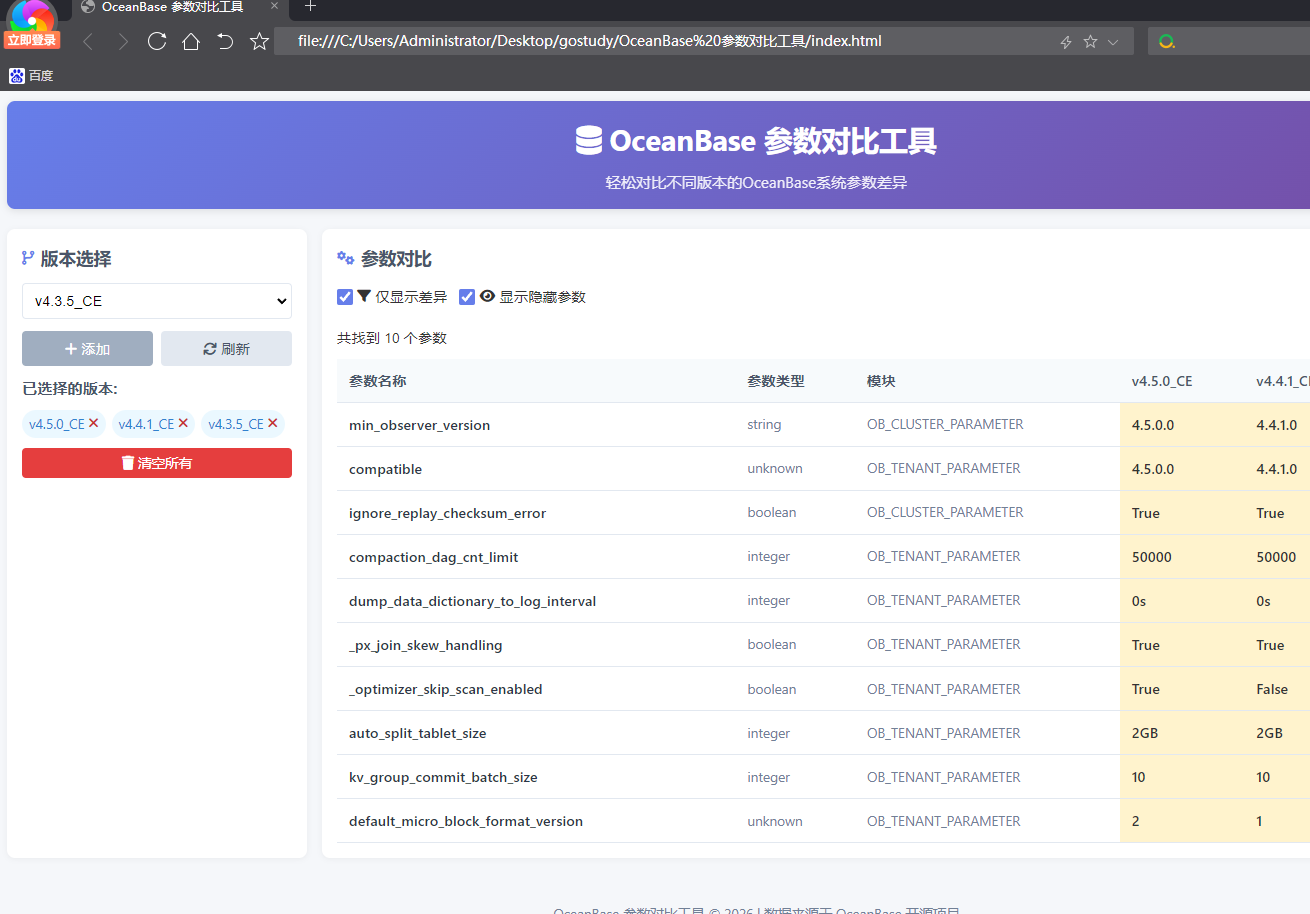Open the v4.3.5_CE version dropdown
Viewport: 1310px width, 914px height.
tap(157, 301)
